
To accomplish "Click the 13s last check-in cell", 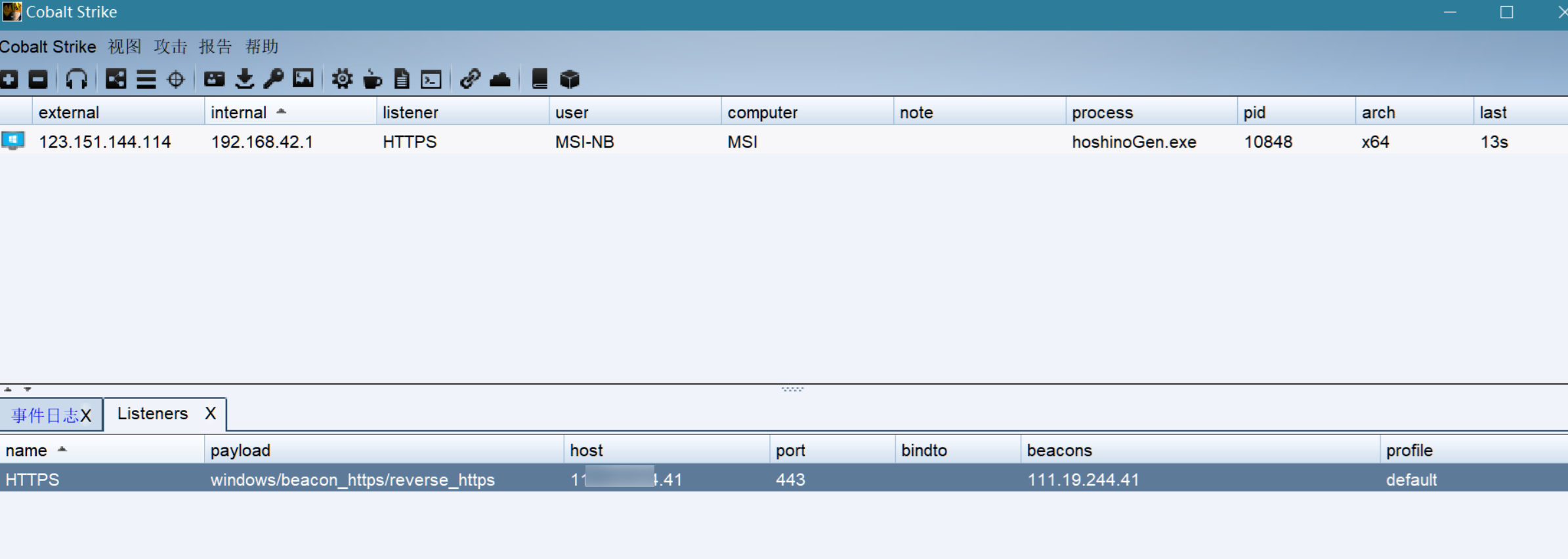I will tap(1494, 142).
